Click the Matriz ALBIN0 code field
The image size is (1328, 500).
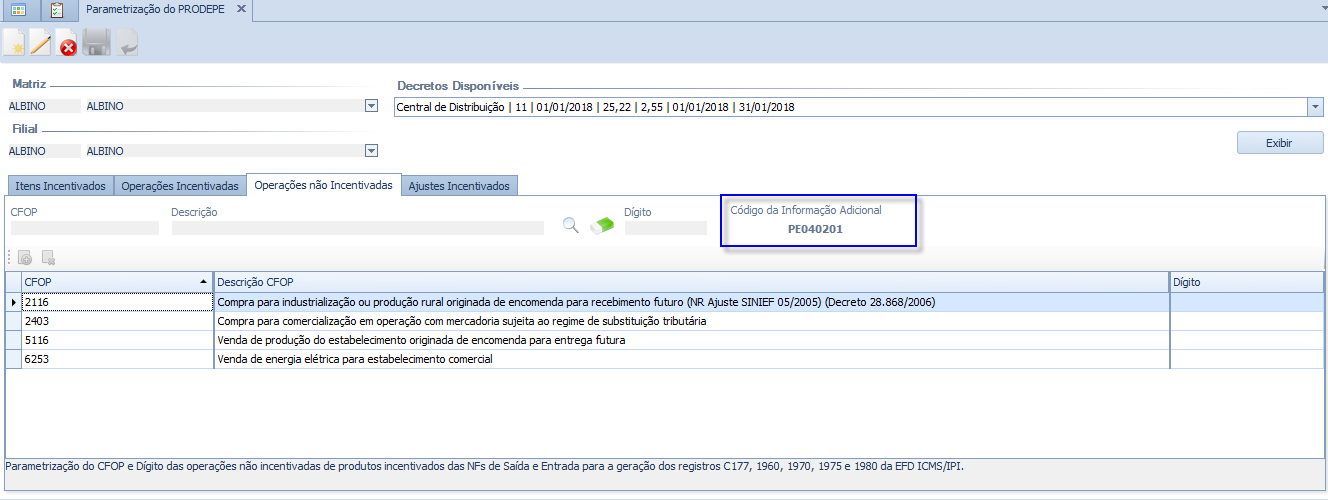[x=43, y=106]
